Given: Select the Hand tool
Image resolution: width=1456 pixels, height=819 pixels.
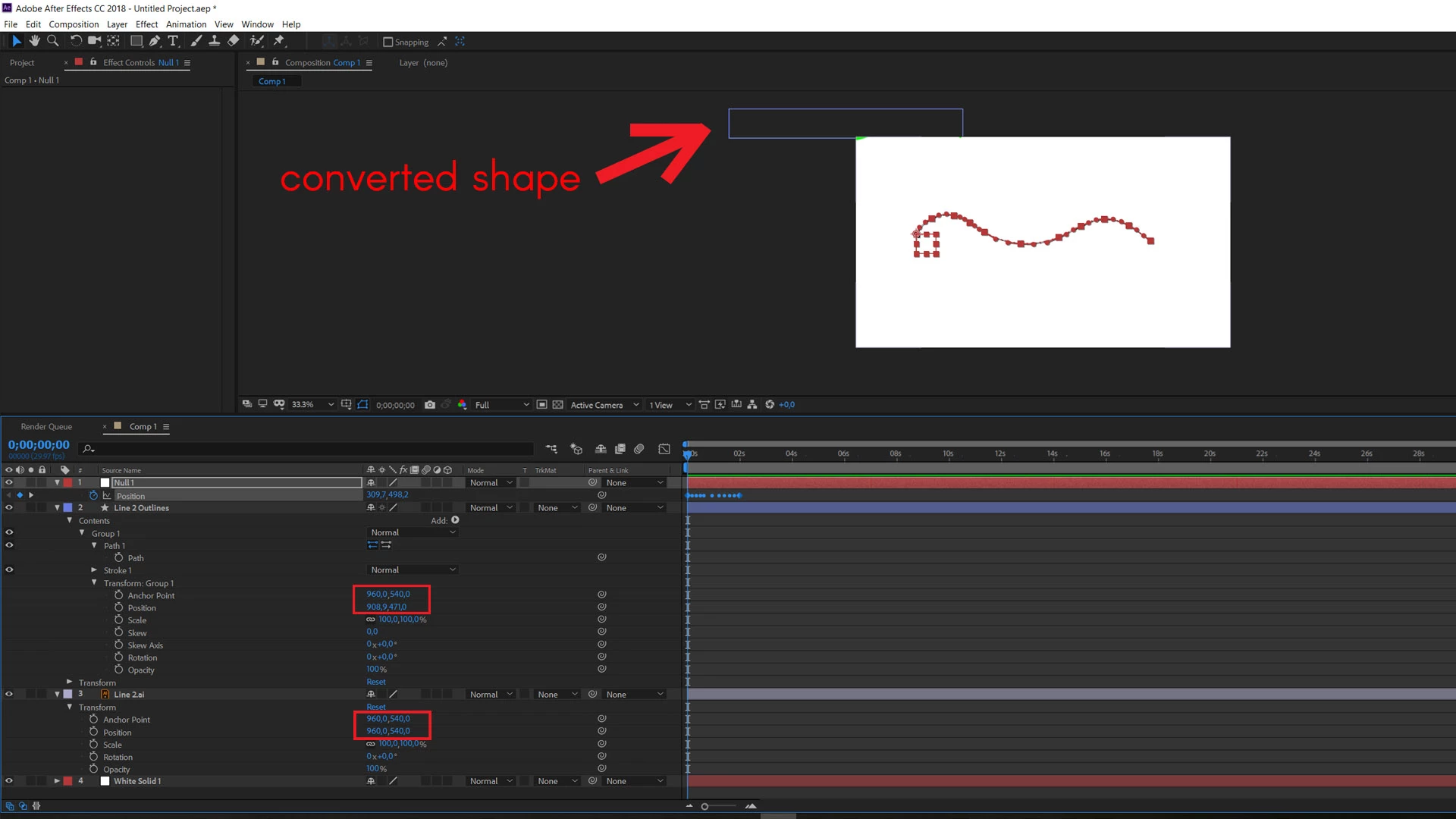Looking at the screenshot, I should 34,41.
